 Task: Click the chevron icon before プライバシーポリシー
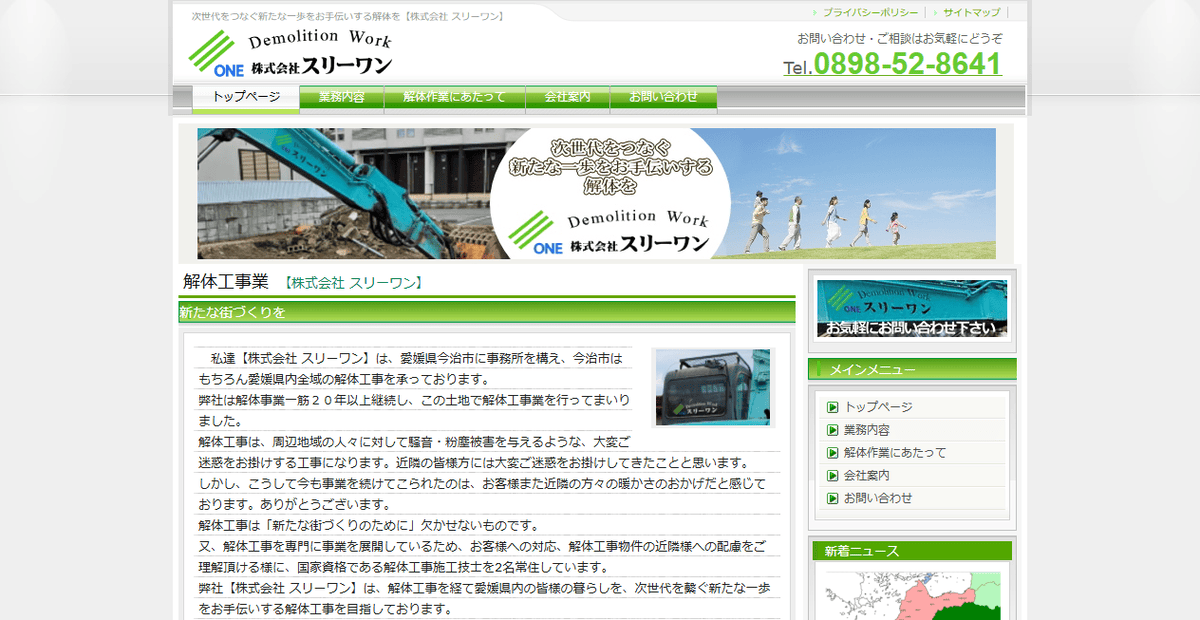pos(814,13)
